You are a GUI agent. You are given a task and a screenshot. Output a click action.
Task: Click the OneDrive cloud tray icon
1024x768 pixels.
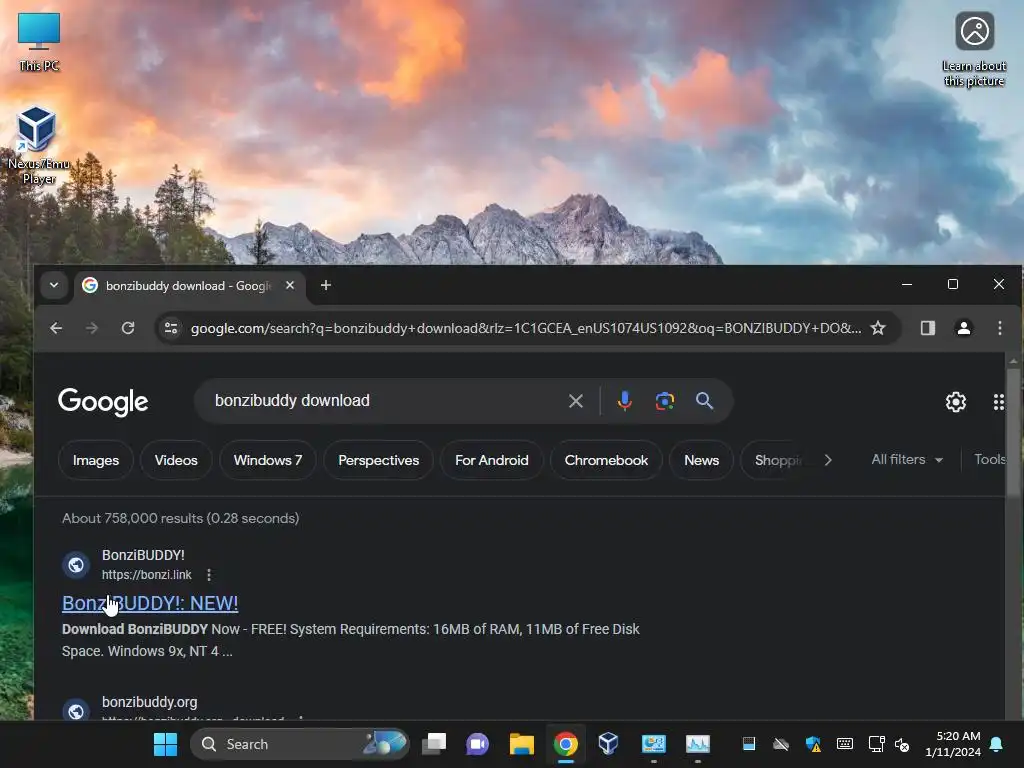pyautogui.click(x=781, y=744)
